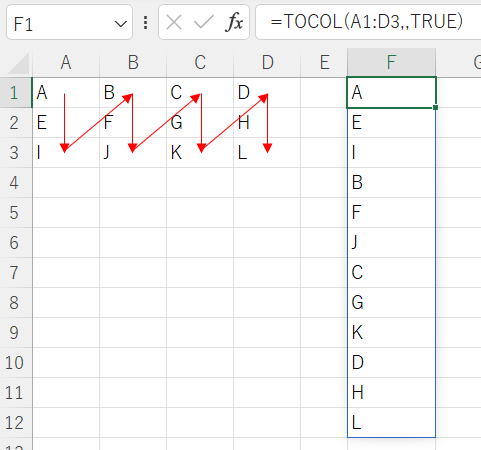Click cell D1 containing 'D'
This screenshot has width=481, height=450.
267,92
